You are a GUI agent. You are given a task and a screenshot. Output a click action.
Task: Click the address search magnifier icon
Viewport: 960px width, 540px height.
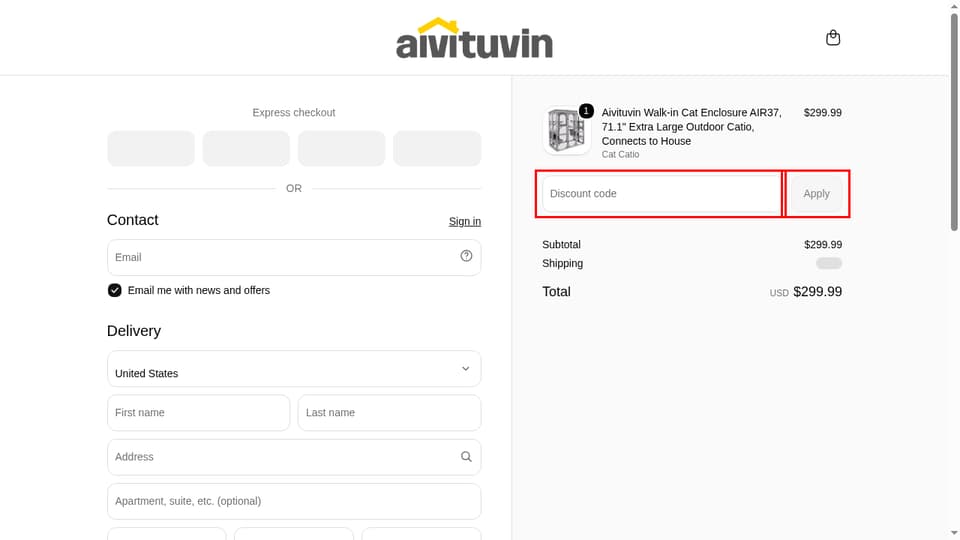pos(466,457)
